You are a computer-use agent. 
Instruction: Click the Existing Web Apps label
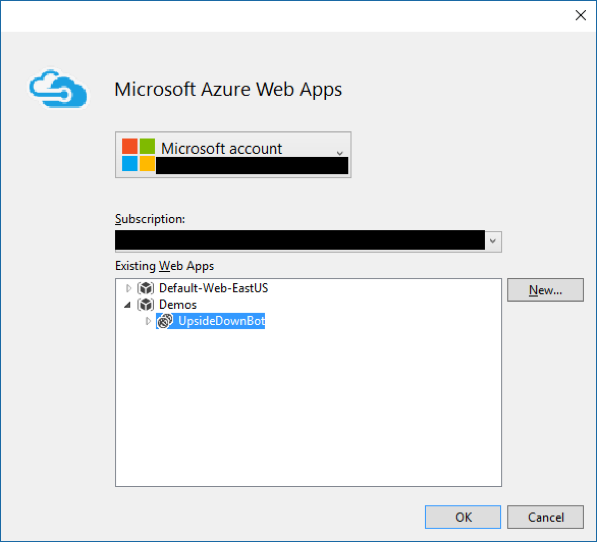164,266
